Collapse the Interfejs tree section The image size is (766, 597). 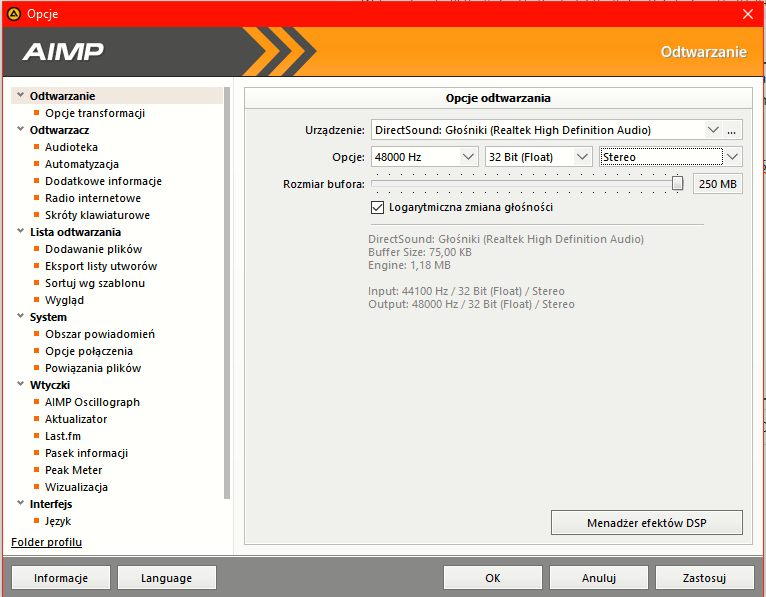coord(21,503)
